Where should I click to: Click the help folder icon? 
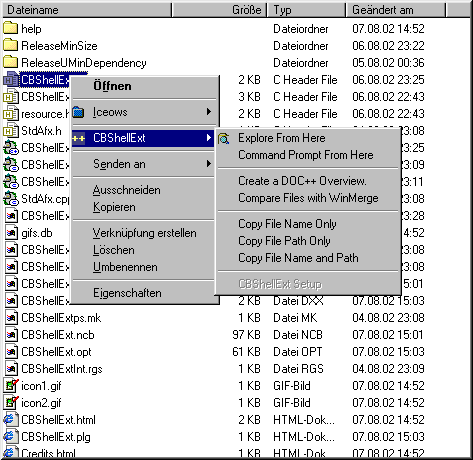click(x=10, y=28)
